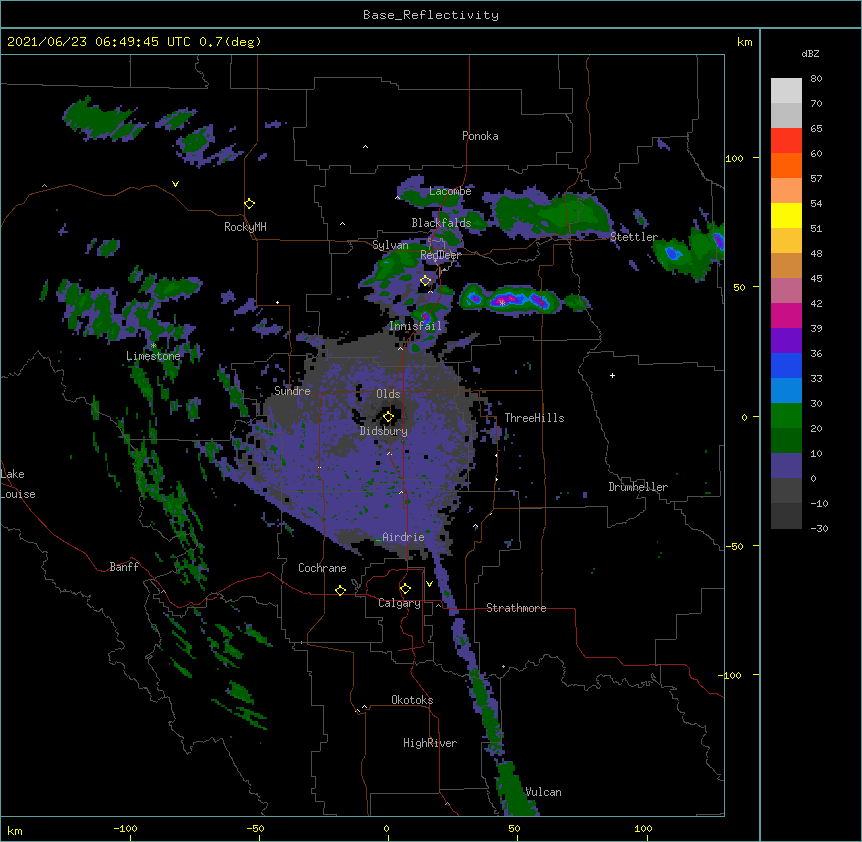Click the RockyMH label
Image resolution: width=862 pixels, height=842 pixels.
point(245,227)
